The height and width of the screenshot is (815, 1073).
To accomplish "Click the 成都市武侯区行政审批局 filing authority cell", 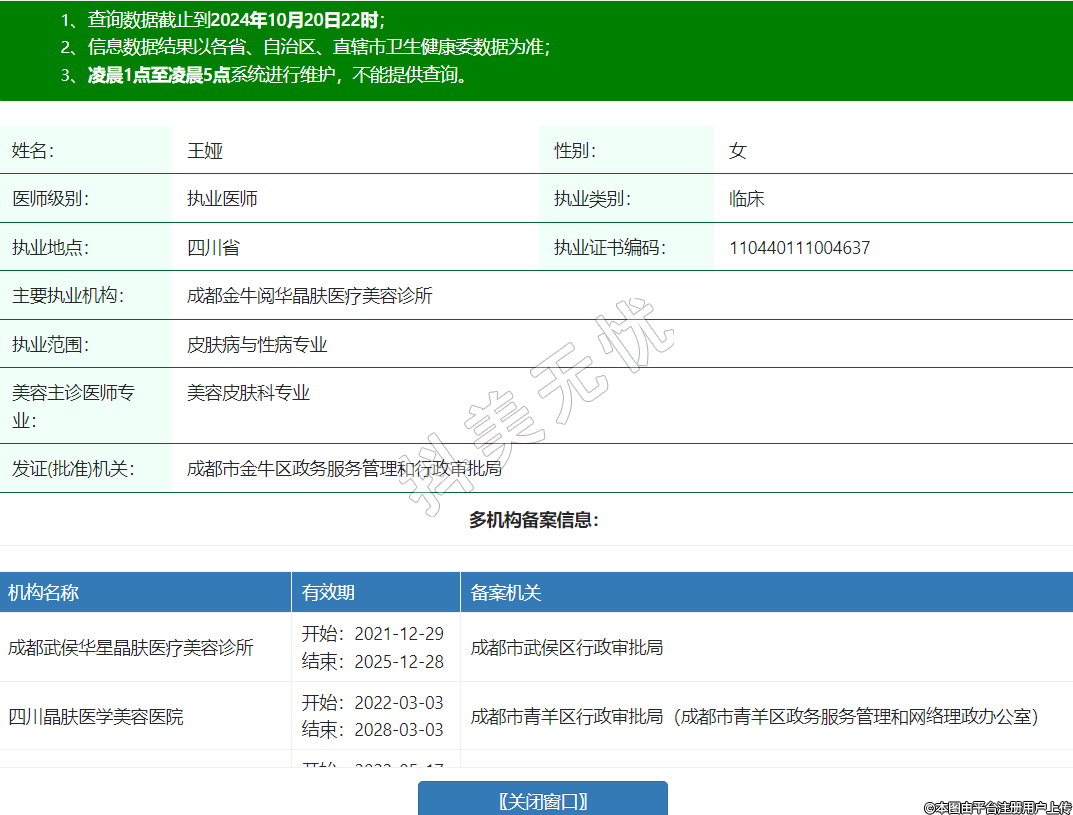I will coord(567,648).
